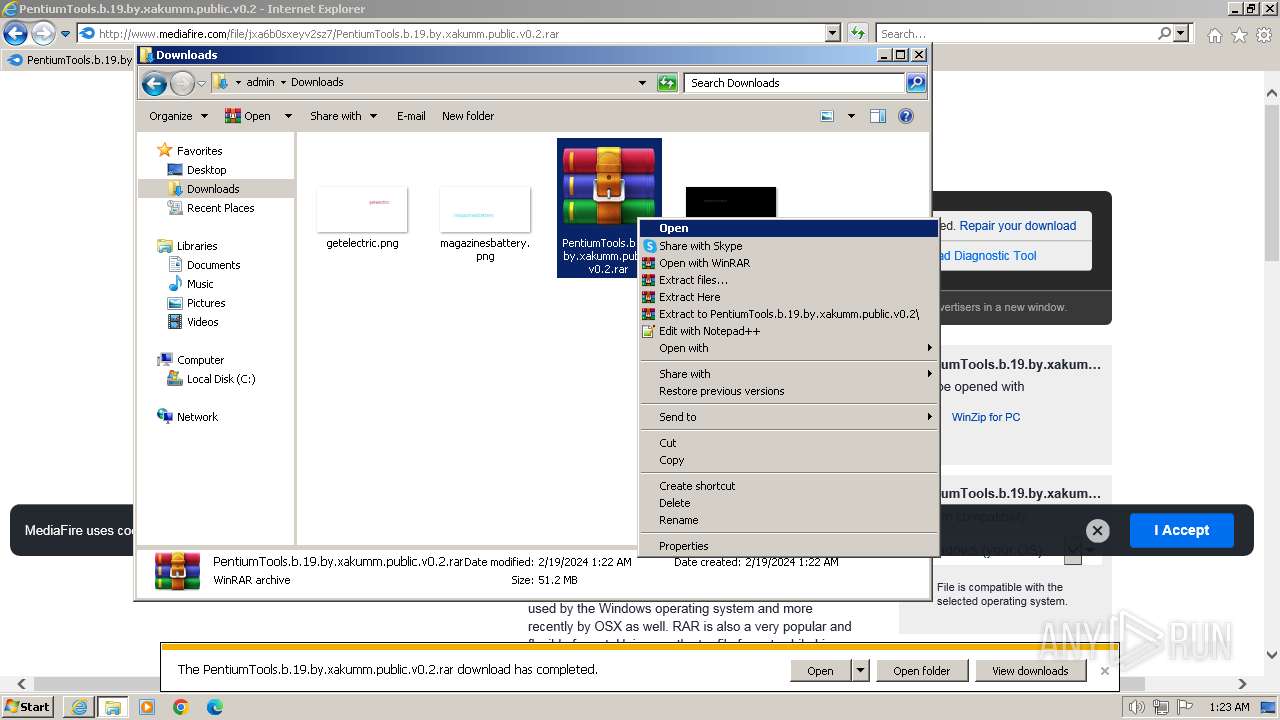The image size is (1280, 720).
Task: Open the Explorer toolbar Share with dropdown
Action: [x=343, y=116]
